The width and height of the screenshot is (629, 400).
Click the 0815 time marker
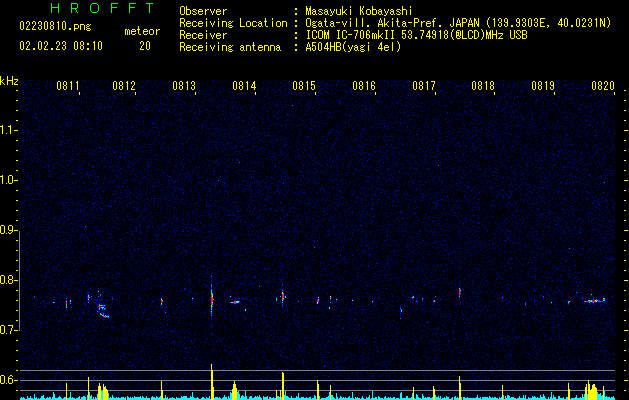[304, 86]
